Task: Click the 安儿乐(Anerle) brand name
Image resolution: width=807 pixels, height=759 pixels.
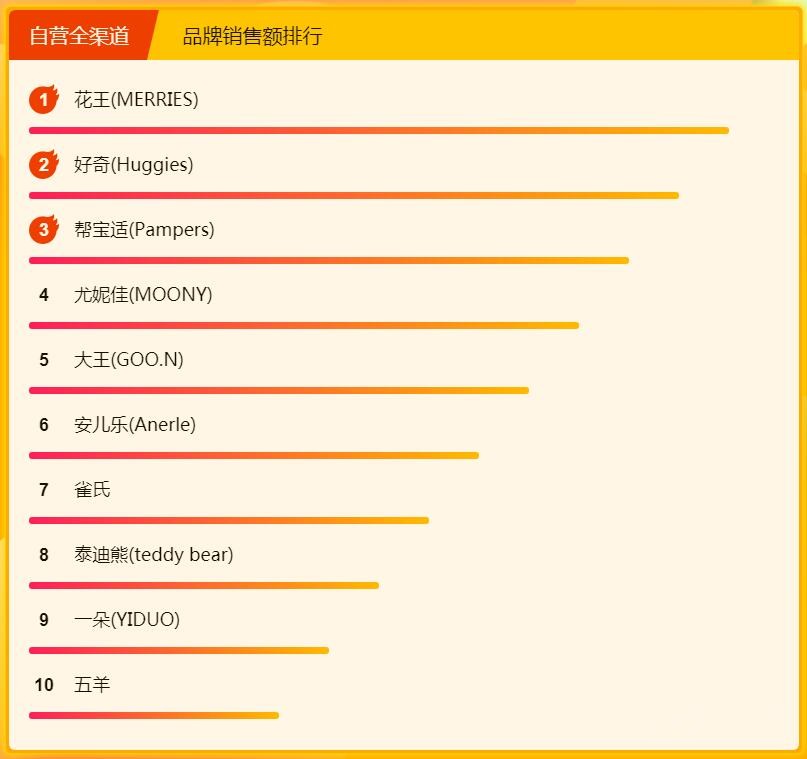Action: pyautogui.click(x=135, y=425)
